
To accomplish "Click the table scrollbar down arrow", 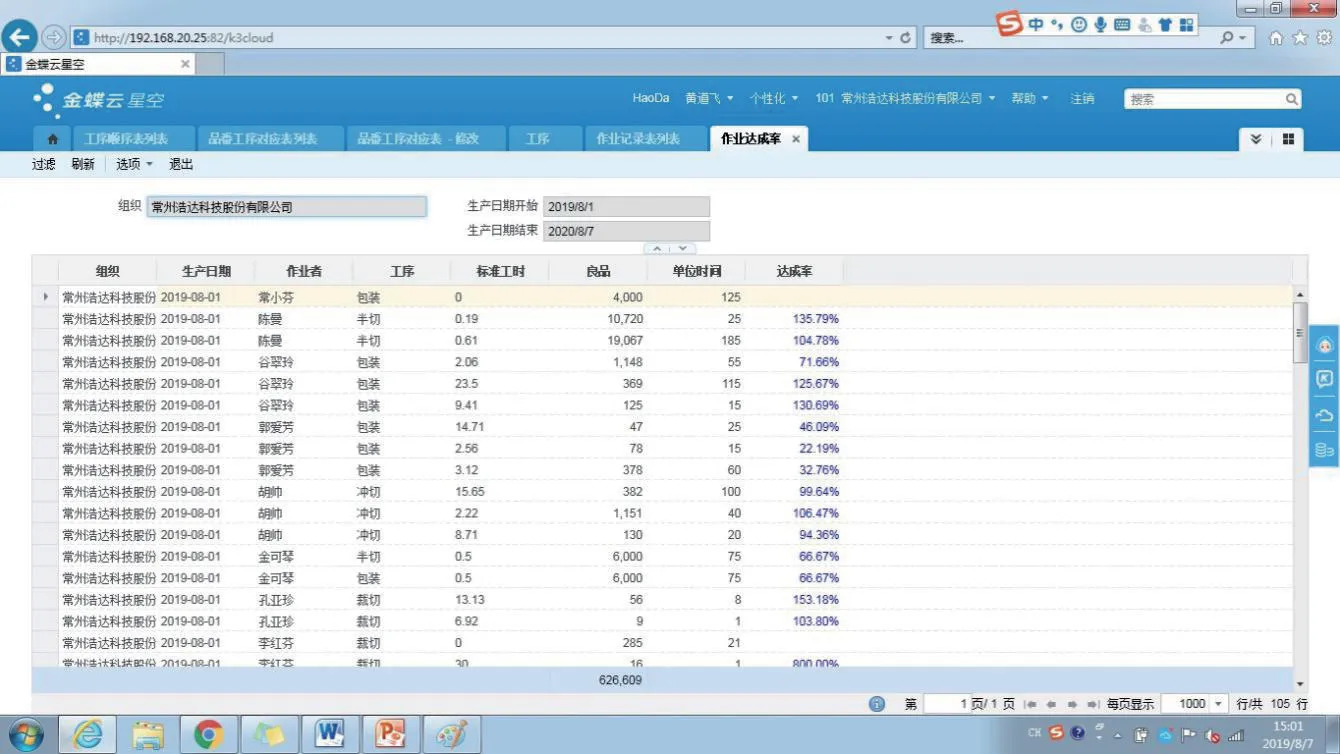I will pos(1300,683).
